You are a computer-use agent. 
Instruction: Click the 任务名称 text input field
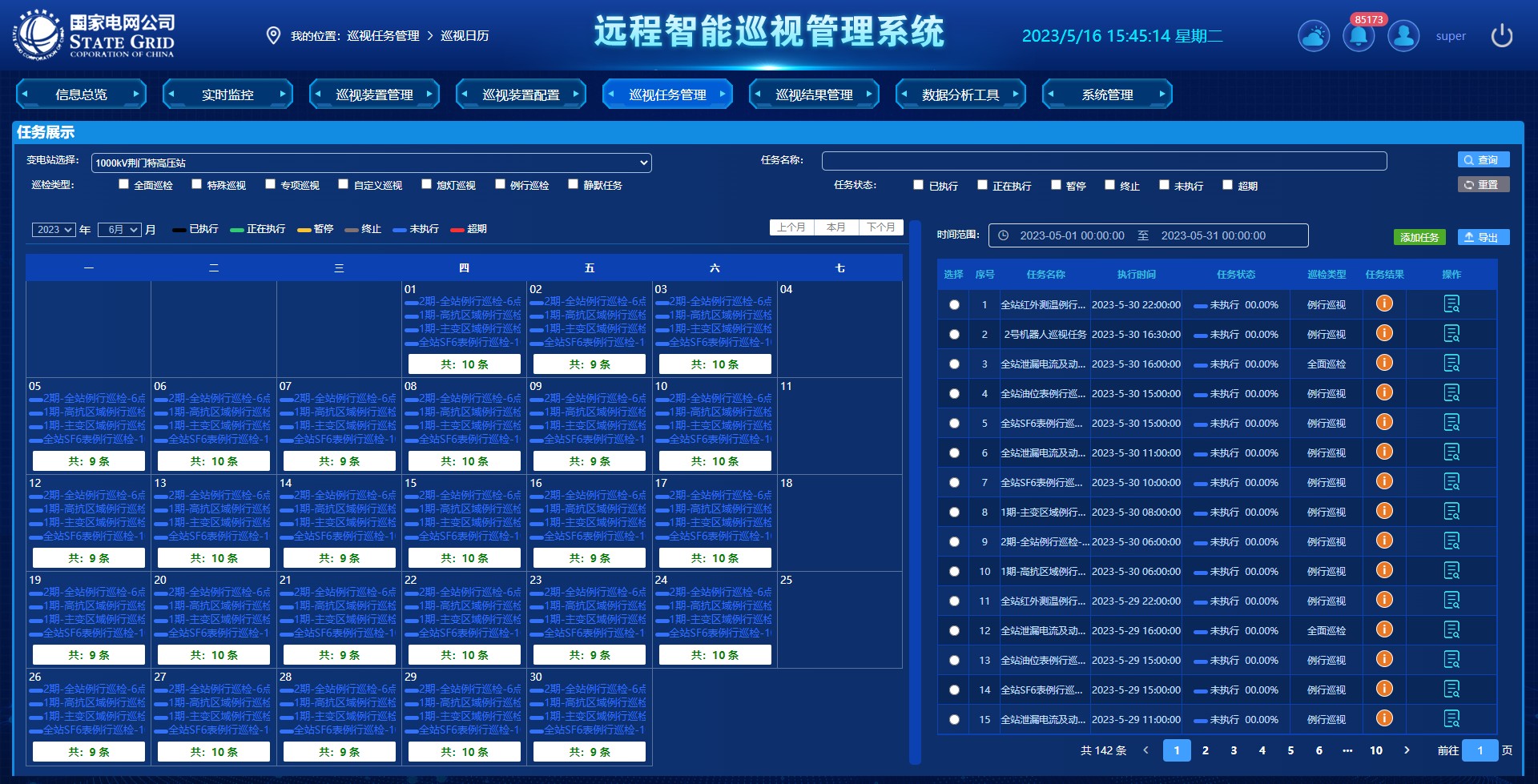point(1104,161)
